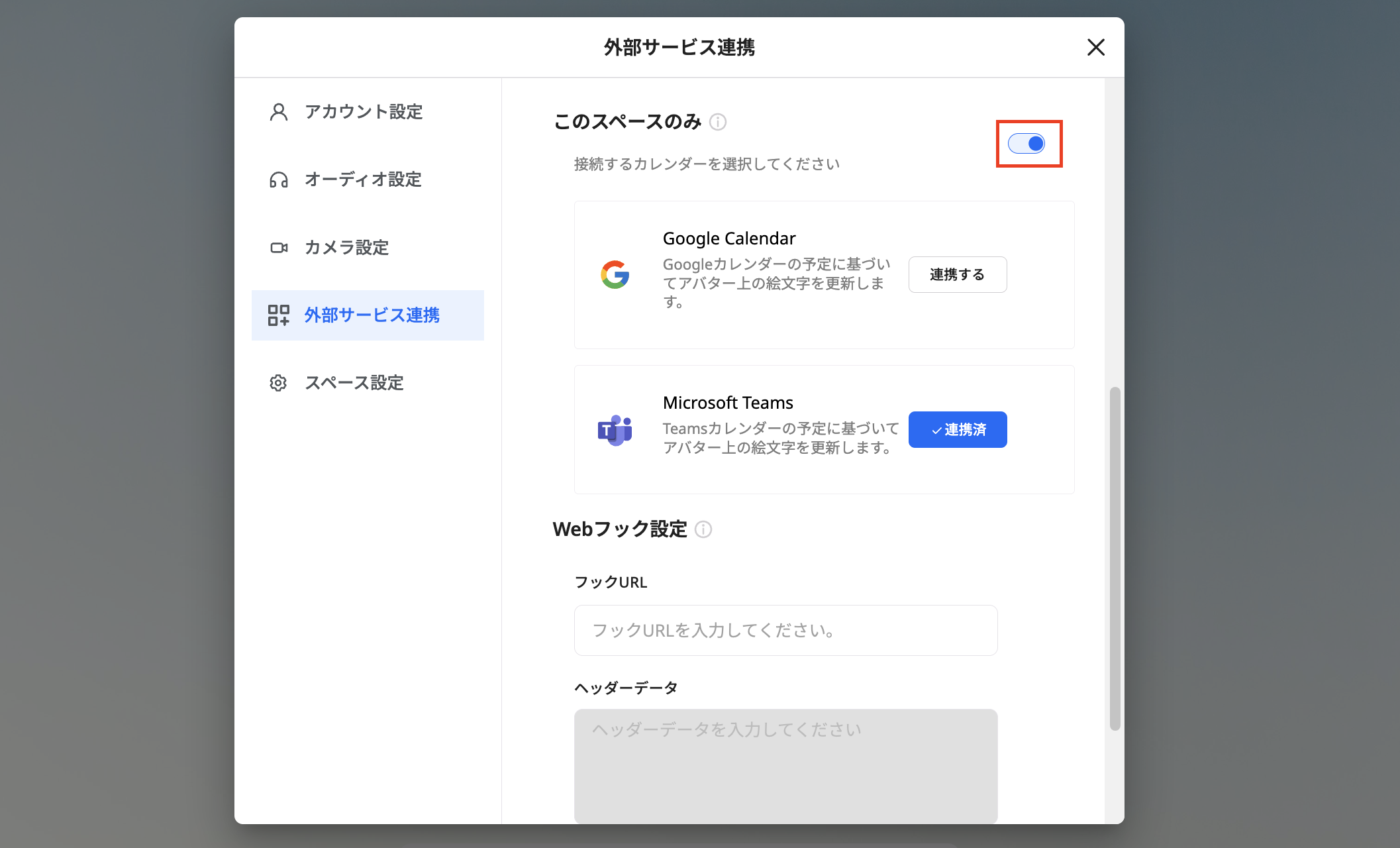1400x848 pixels.
Task: Click 連携済 button for Microsoft Teams
Action: click(958, 429)
